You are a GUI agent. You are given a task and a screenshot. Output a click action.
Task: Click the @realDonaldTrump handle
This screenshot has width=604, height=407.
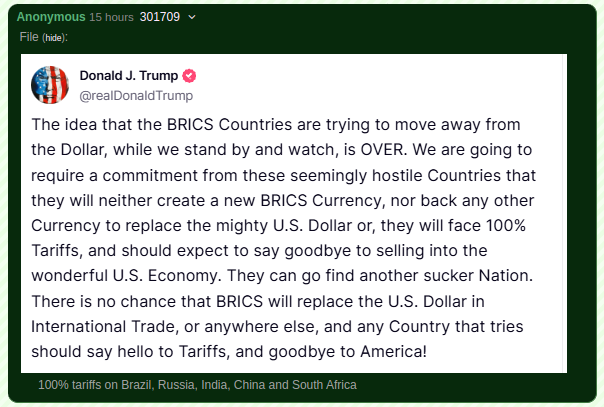point(136,95)
